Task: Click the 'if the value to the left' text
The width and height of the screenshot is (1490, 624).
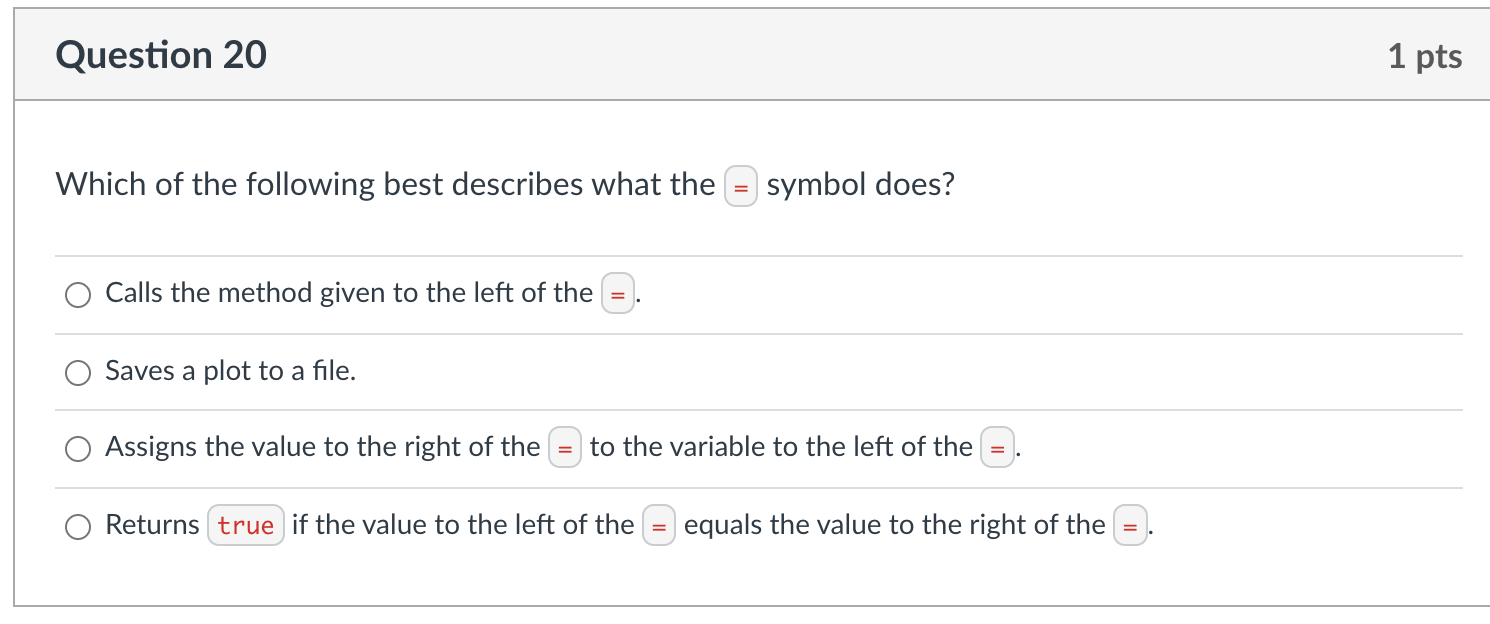Action: click(463, 525)
